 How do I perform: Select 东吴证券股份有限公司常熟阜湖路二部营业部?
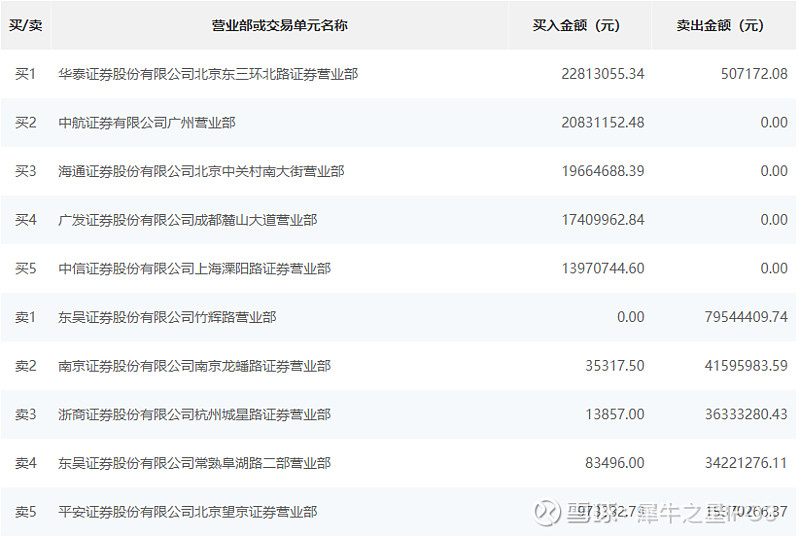(x=194, y=463)
